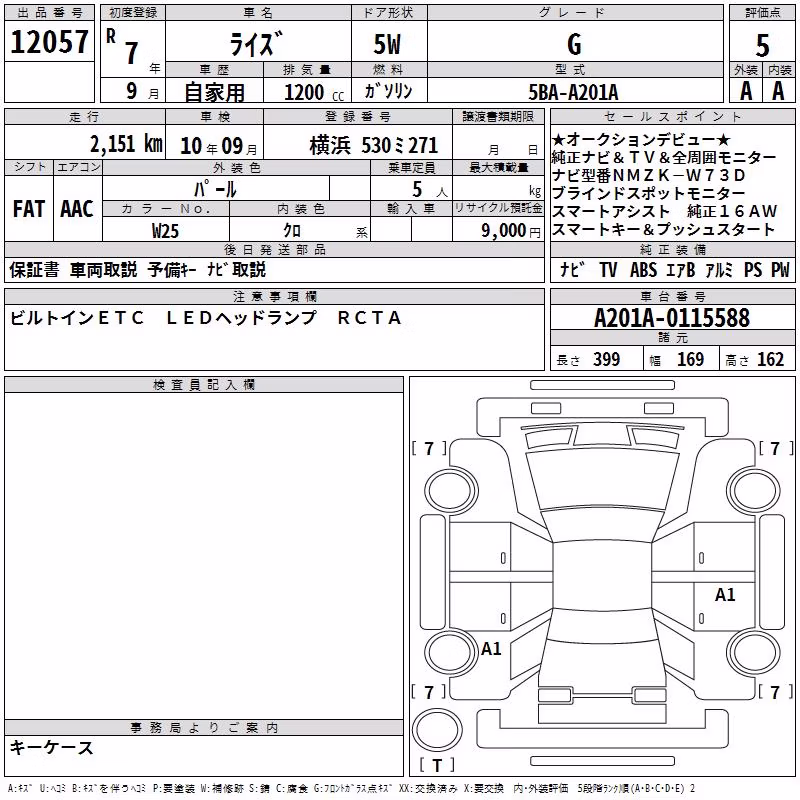Click the ブラインドスポットモニター line
Screen dimensions: 800x800
click(648, 193)
